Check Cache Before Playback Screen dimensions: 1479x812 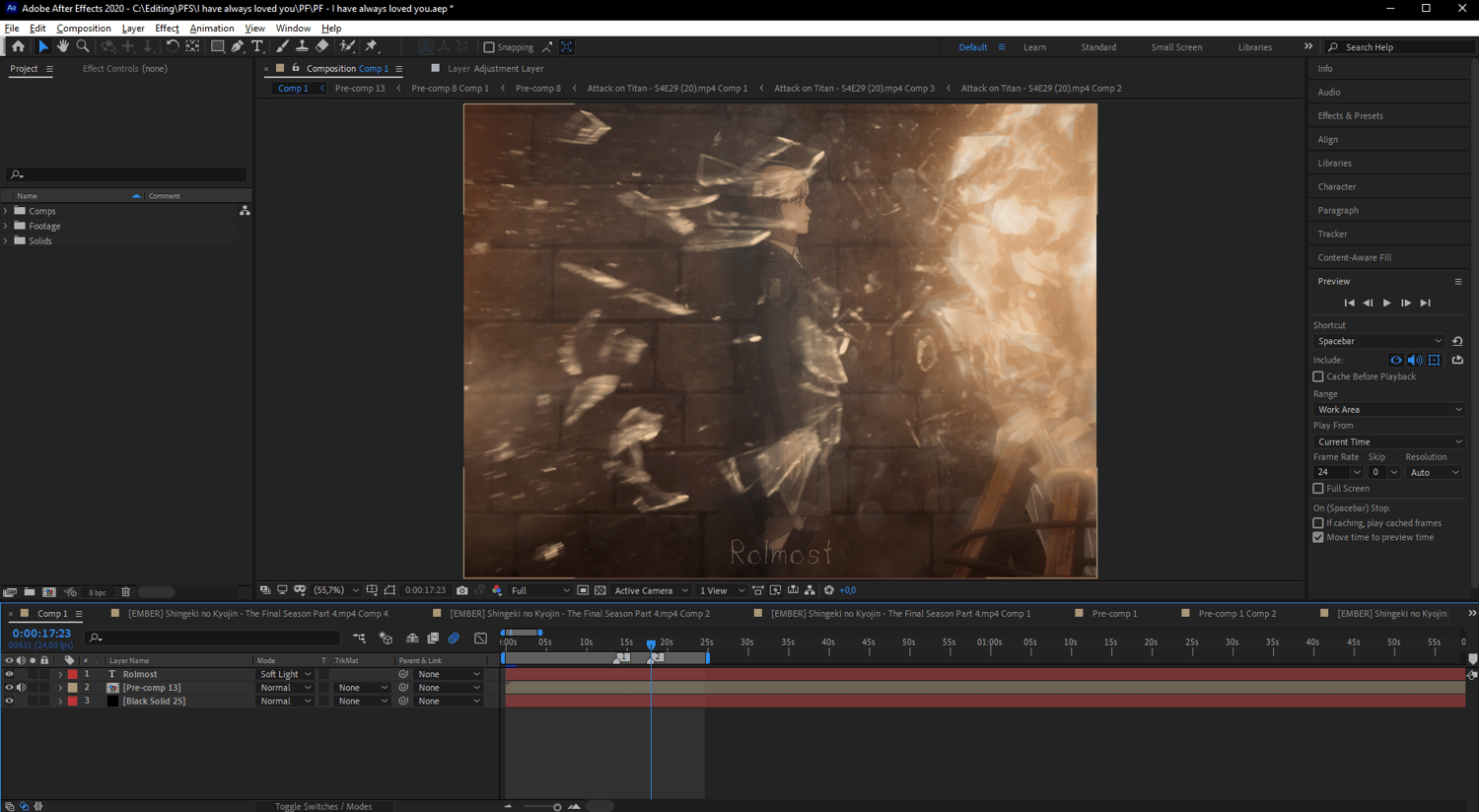click(x=1318, y=376)
